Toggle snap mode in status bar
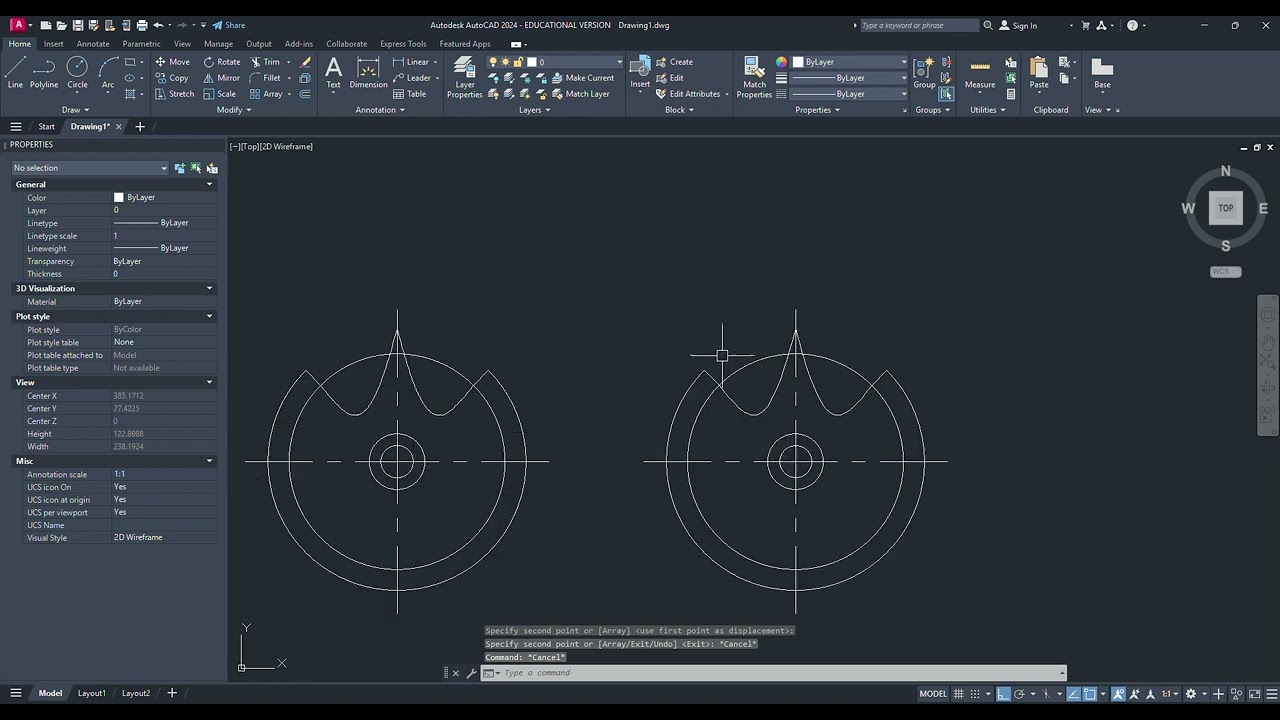This screenshot has height=720, width=1280. [975, 693]
